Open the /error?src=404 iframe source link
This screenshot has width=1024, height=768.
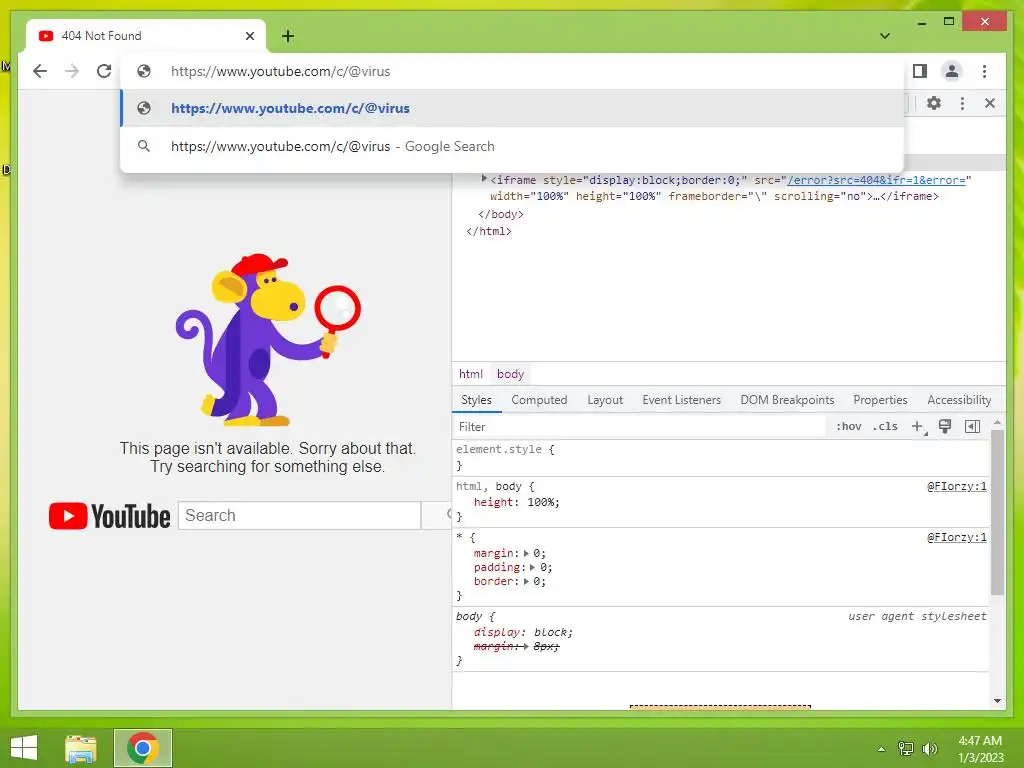coord(876,180)
